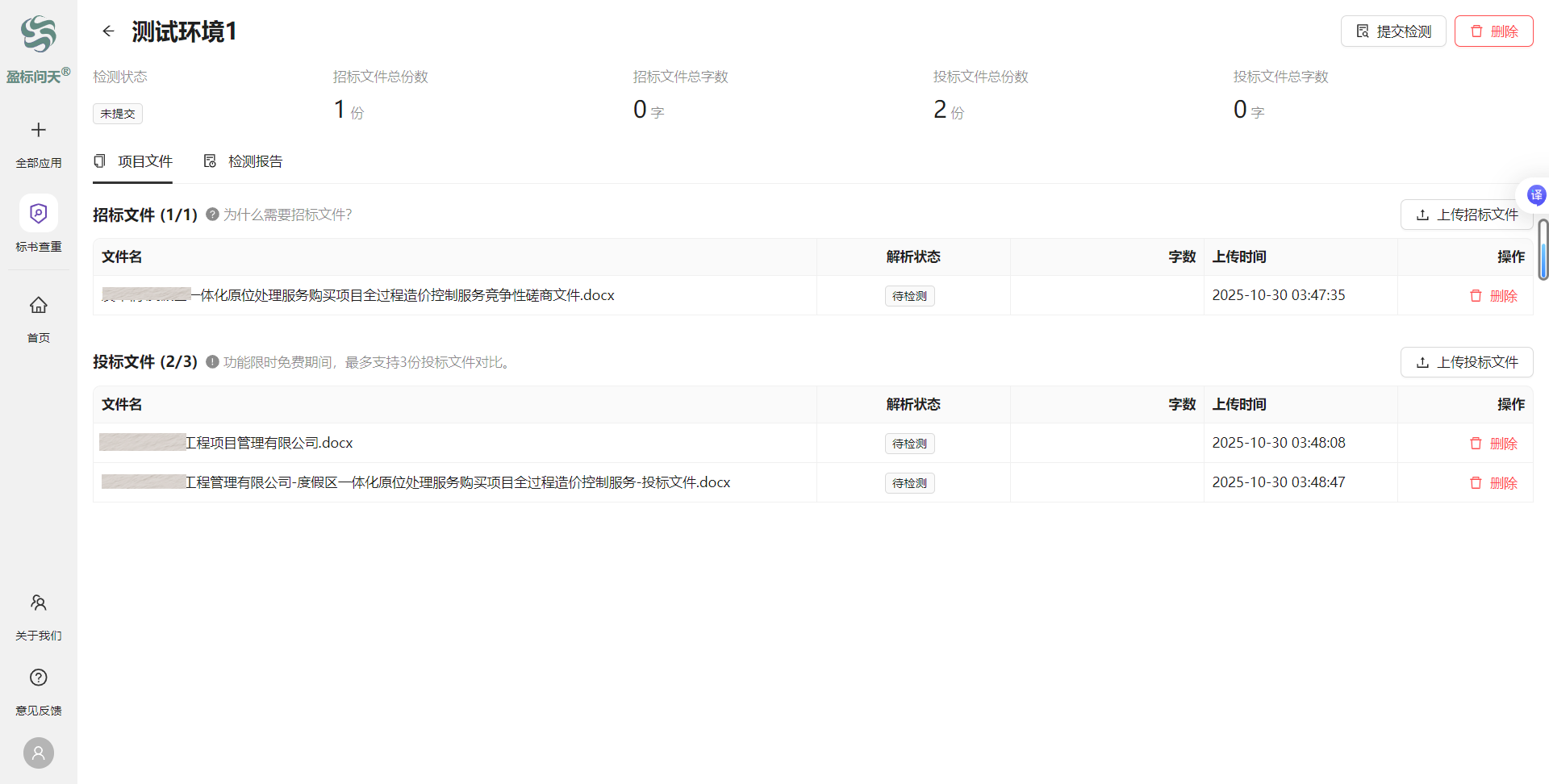Click the 盈标问天 logo
The width and height of the screenshot is (1549, 784).
(x=38, y=35)
